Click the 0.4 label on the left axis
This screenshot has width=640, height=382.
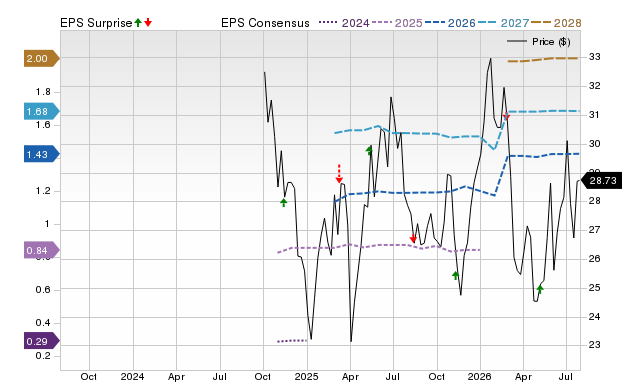43,323
